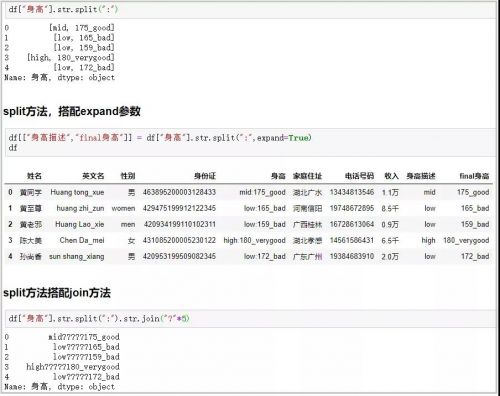The width and height of the screenshot is (500, 396).
Task: Select the cell 'Huang tong_xue'
Action: tap(77, 192)
